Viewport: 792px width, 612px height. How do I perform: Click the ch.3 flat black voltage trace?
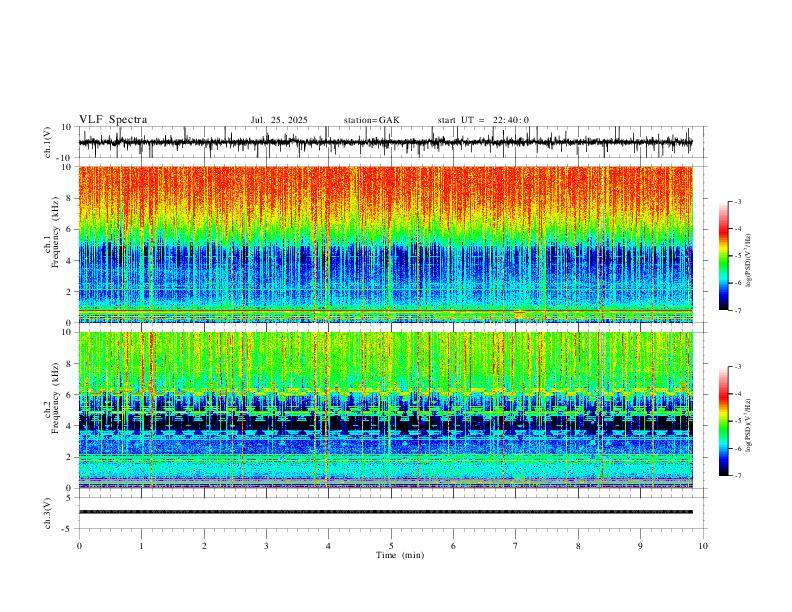pos(385,512)
